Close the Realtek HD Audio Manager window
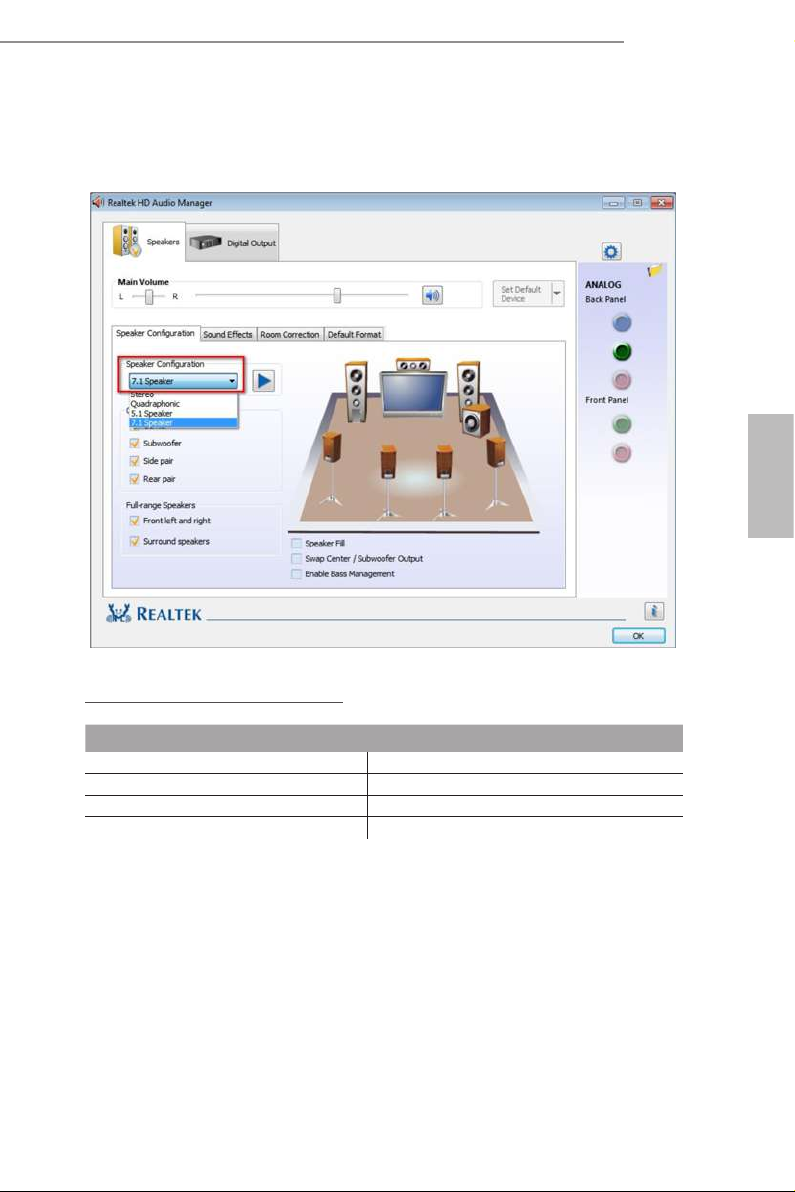The height and width of the screenshot is (1192, 795). click(662, 203)
